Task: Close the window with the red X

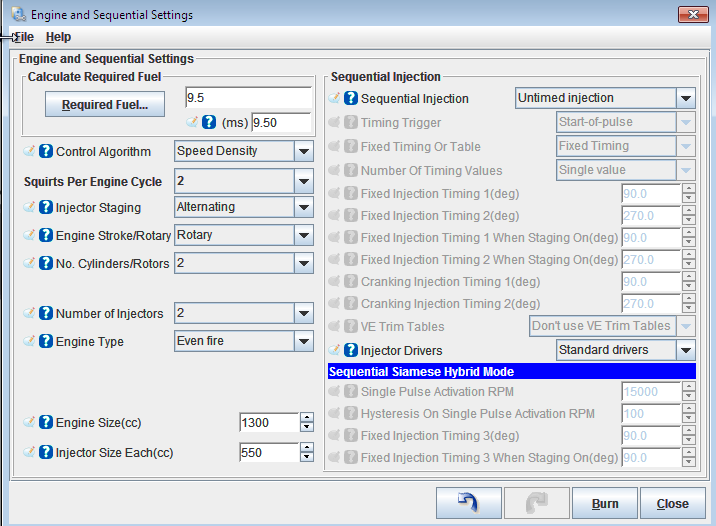Action: [693, 15]
